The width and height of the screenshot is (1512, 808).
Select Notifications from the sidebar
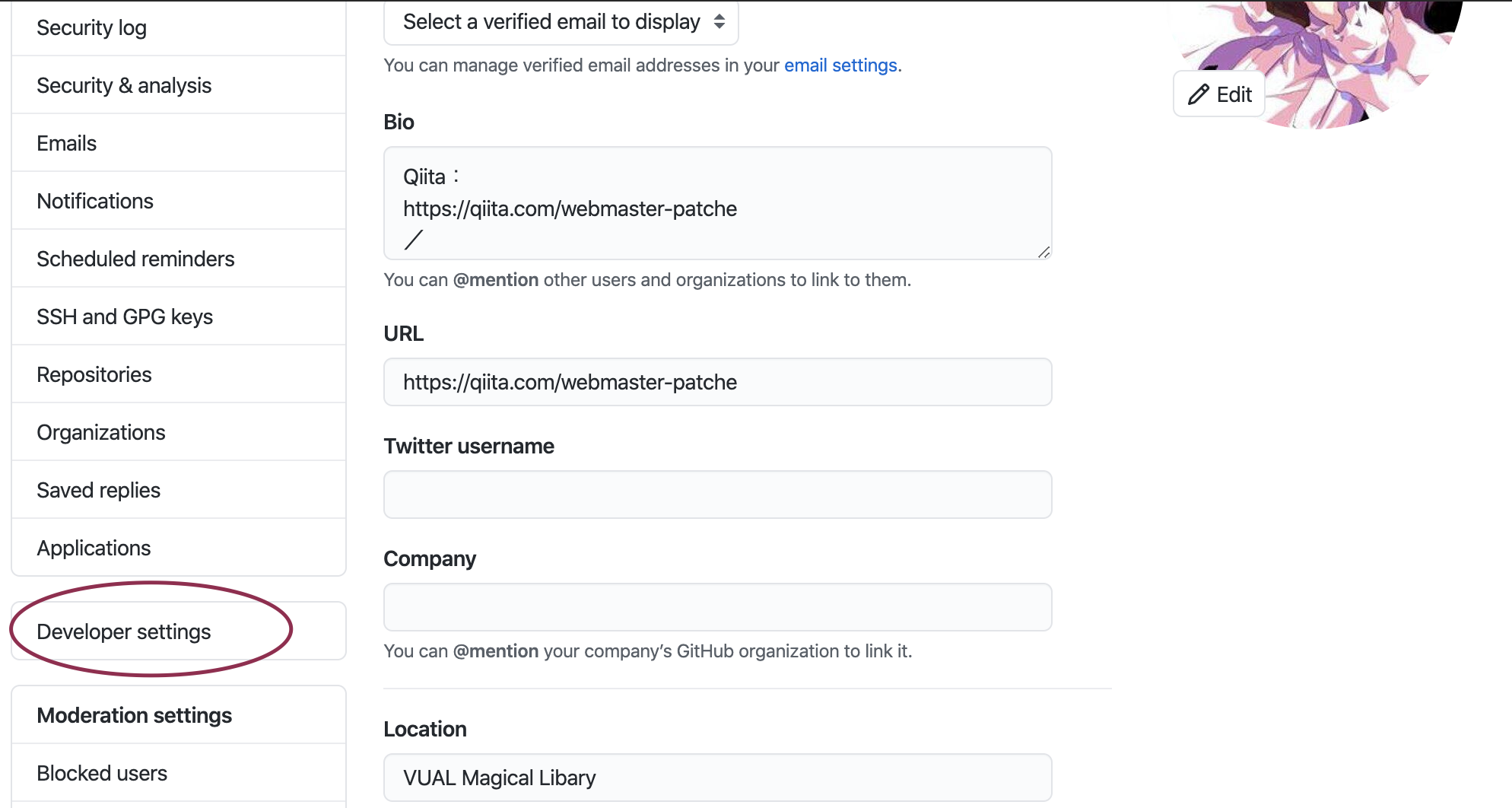95,202
